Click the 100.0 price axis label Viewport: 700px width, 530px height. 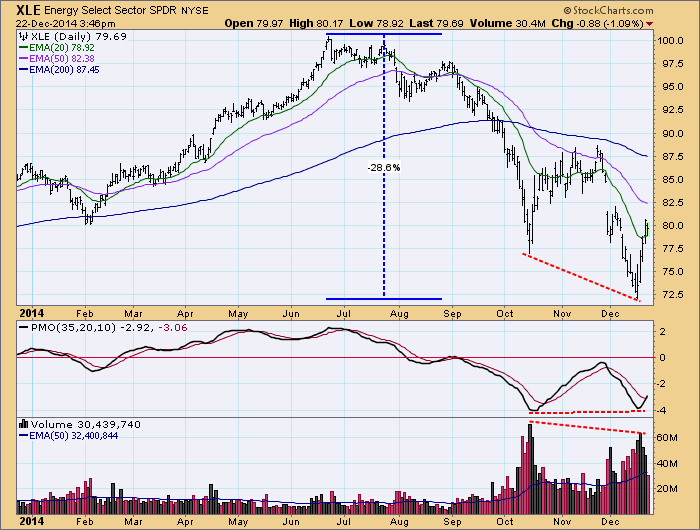[x=669, y=41]
